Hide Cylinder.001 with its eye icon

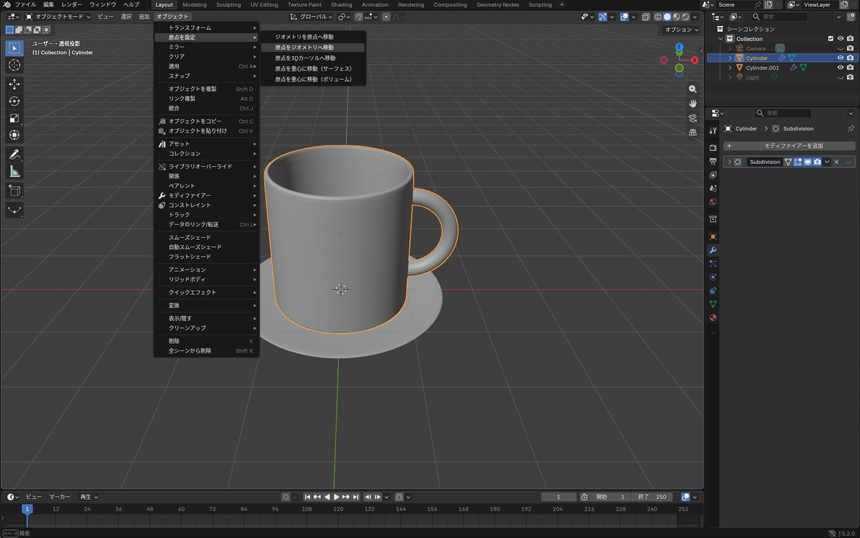[840, 67]
